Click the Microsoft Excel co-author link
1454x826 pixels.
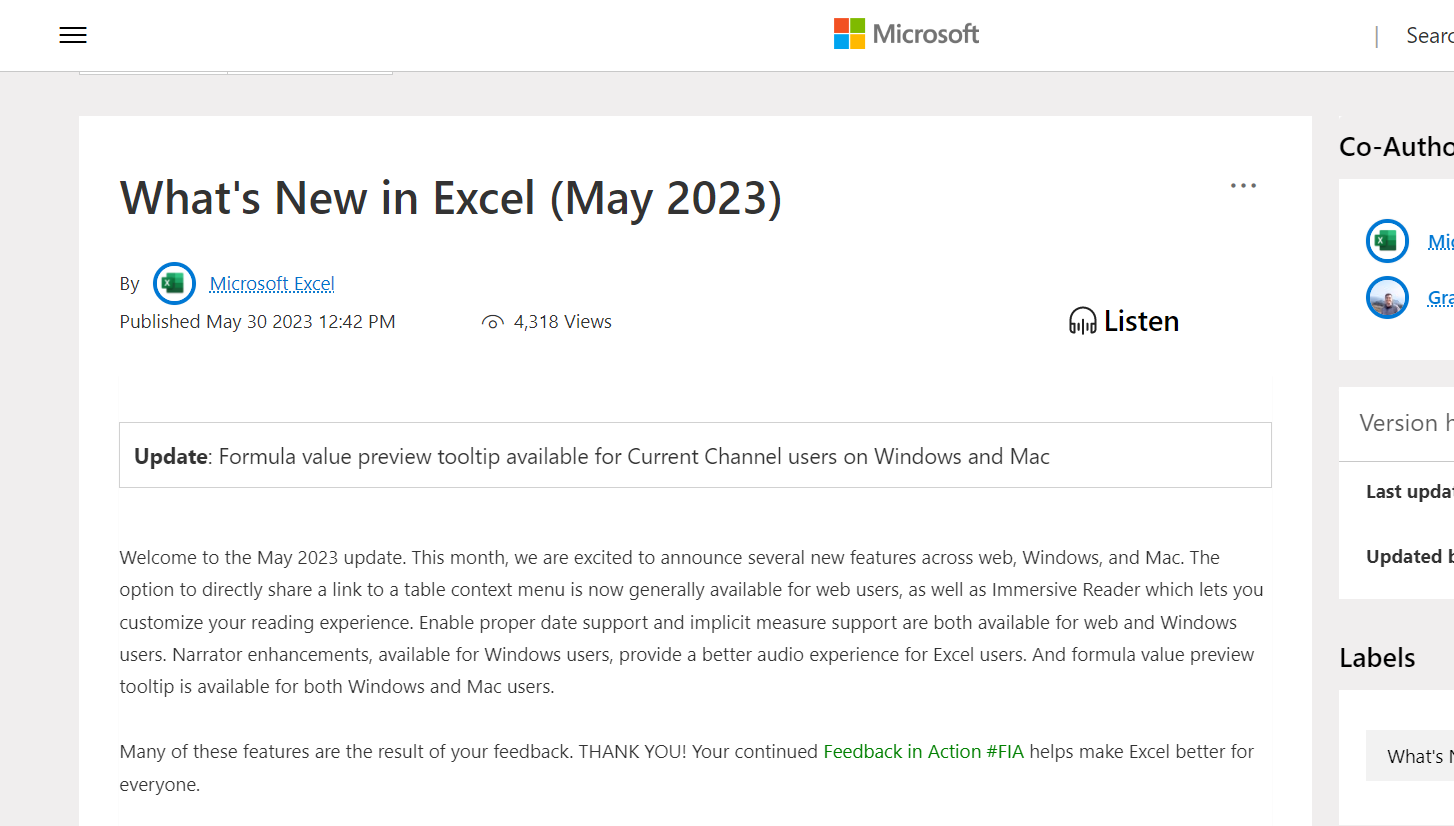pyautogui.click(x=1440, y=241)
